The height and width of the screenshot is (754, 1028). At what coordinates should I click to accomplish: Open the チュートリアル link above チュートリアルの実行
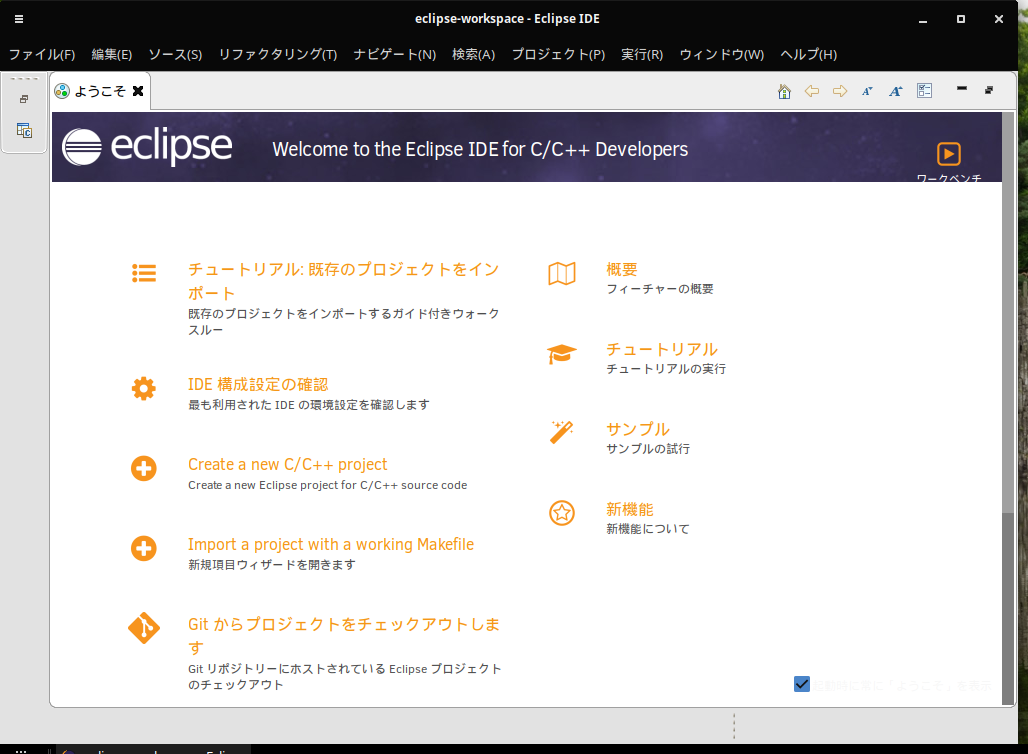click(662, 349)
